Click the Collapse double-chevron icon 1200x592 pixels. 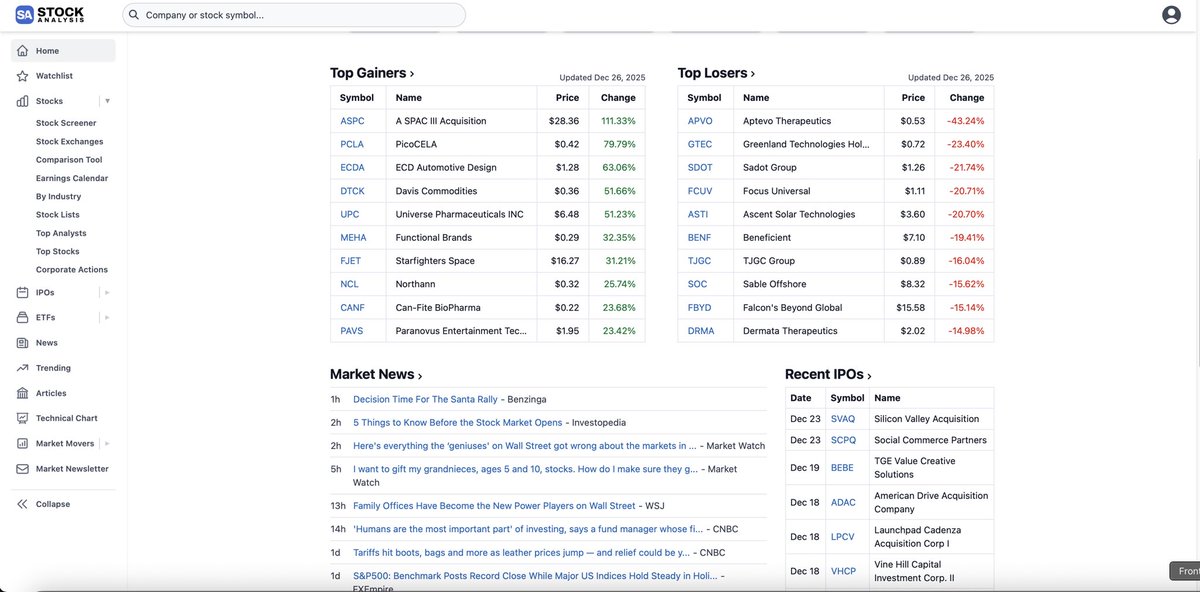tap(23, 504)
